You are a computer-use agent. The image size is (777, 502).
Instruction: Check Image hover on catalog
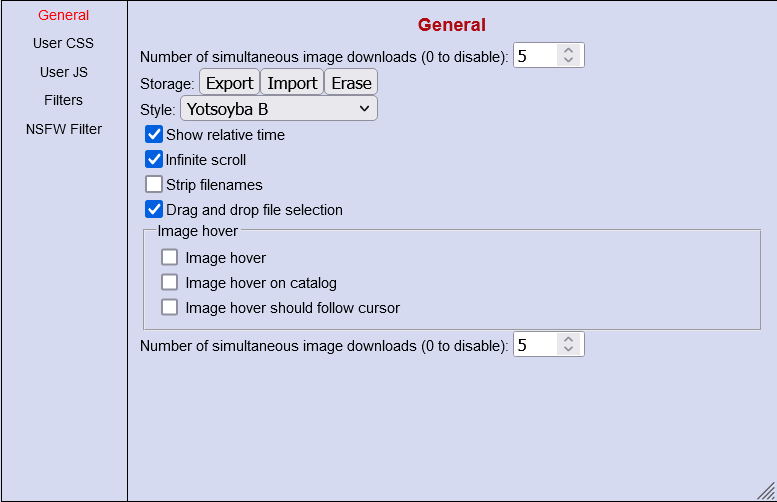tap(170, 283)
